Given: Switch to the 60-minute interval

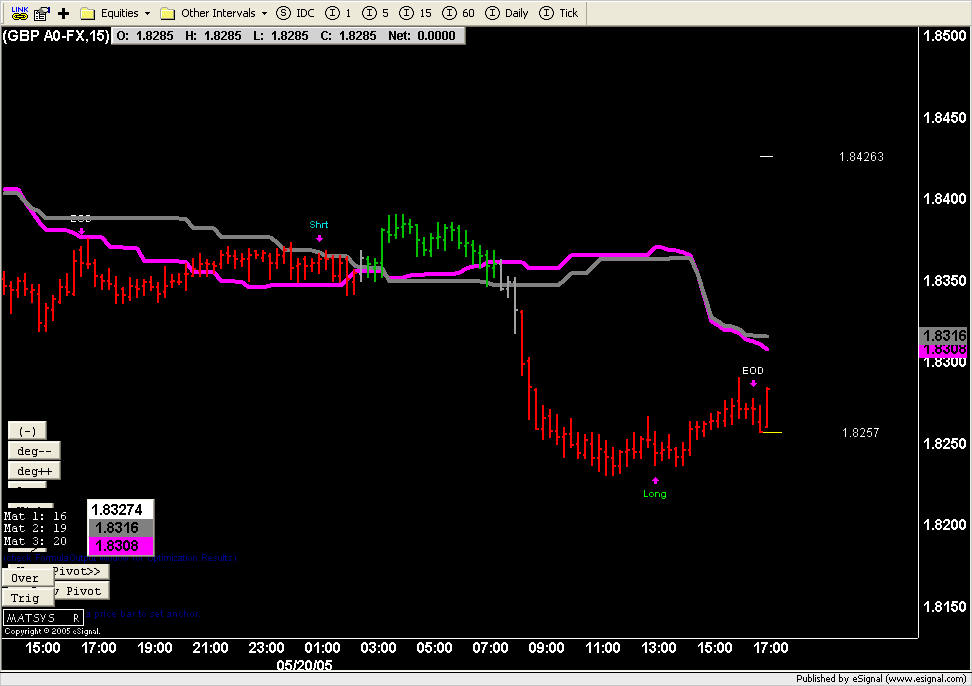Looking at the screenshot, I should (x=458, y=13).
